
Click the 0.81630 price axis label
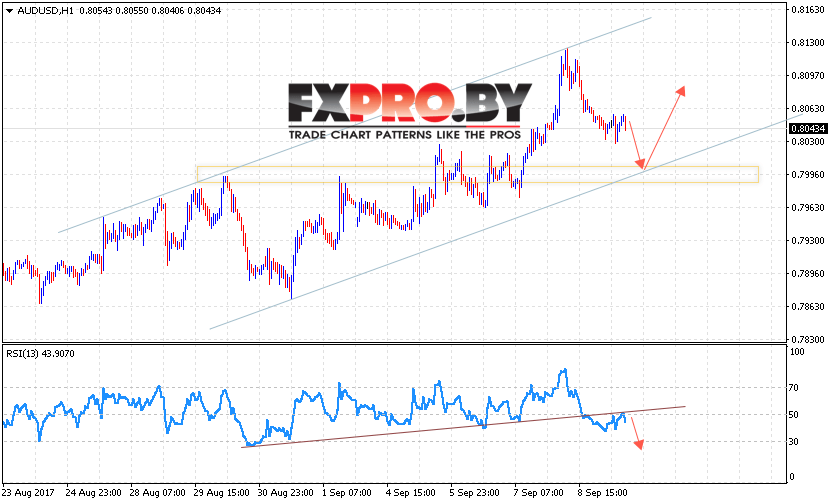pyautogui.click(x=808, y=10)
